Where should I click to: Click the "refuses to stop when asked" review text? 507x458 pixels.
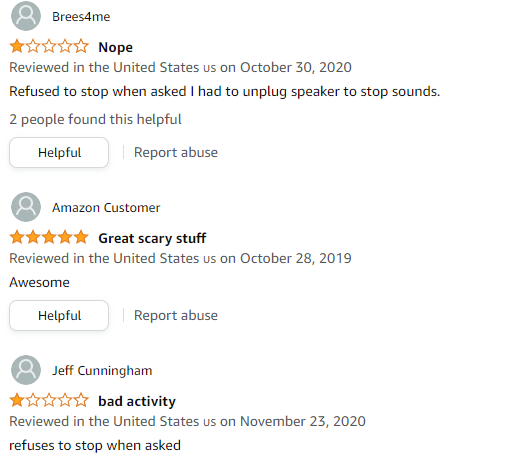[x=95, y=445]
